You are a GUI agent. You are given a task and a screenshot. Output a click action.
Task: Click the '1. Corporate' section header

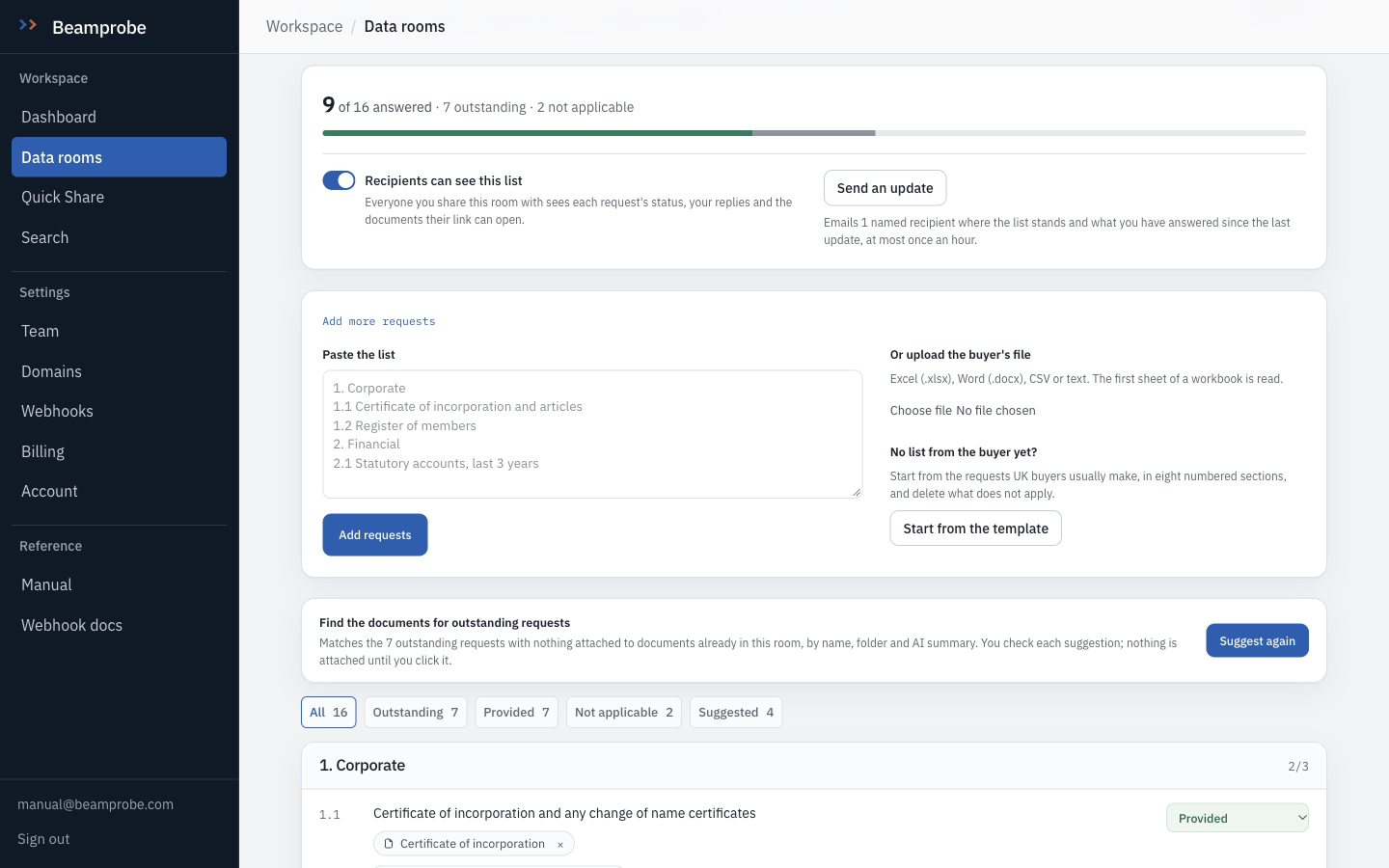[x=362, y=765]
